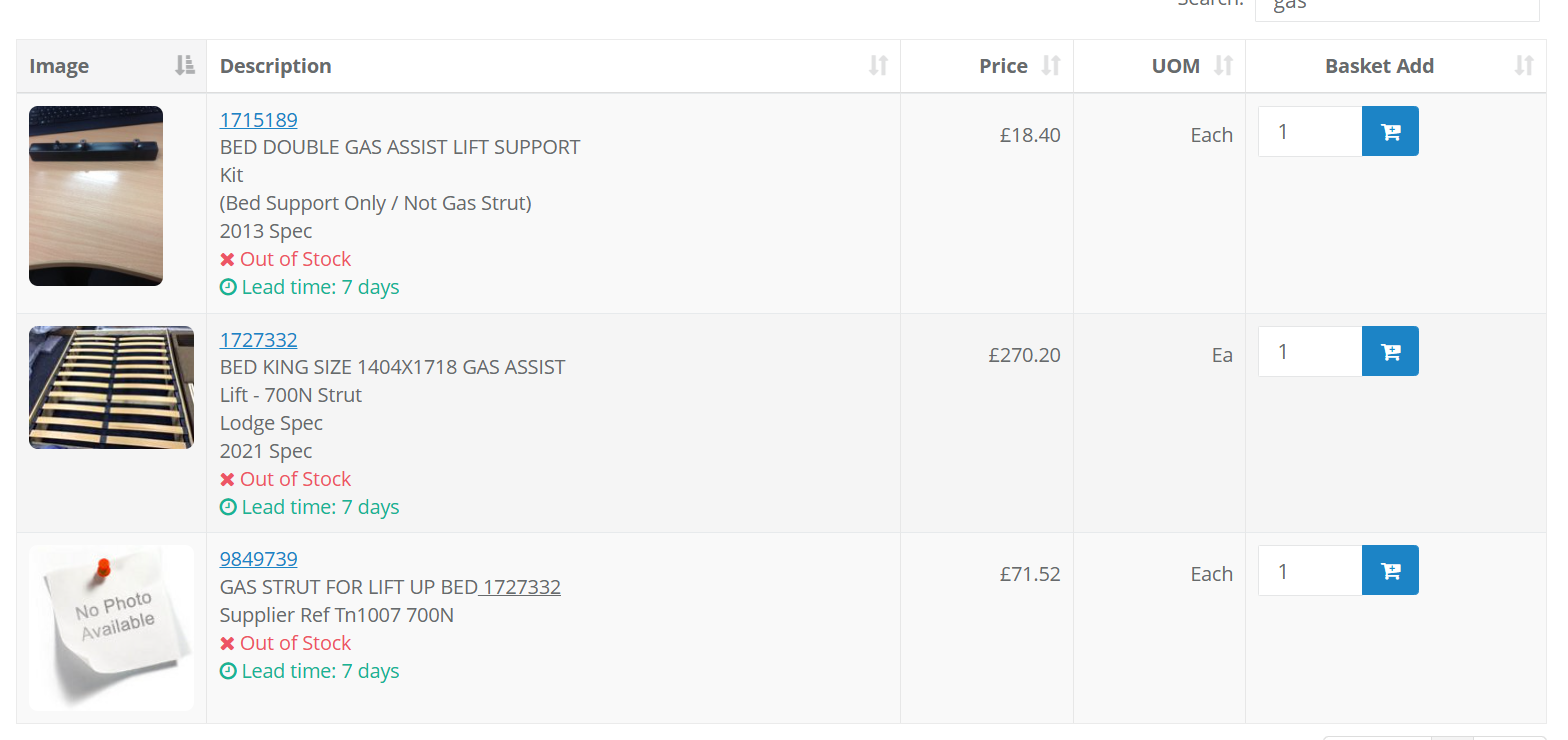Click quantity field for item 1715189
Screen dimensions: 1568x740
pyautogui.click(x=1310, y=132)
